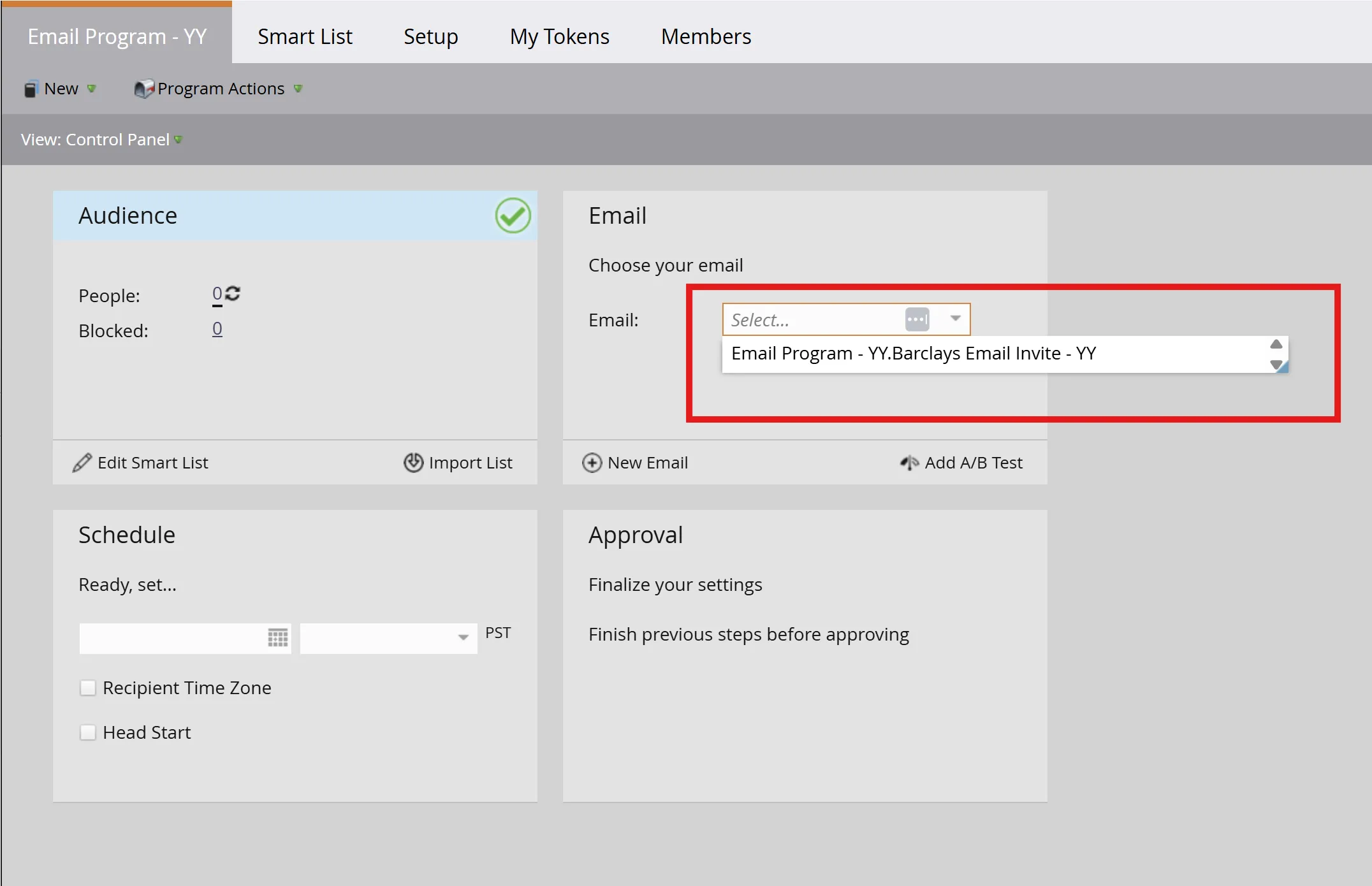Screen dimensions: 1372x886
Task: Click the pencil icon for Edit Smart List
Action: click(82, 463)
